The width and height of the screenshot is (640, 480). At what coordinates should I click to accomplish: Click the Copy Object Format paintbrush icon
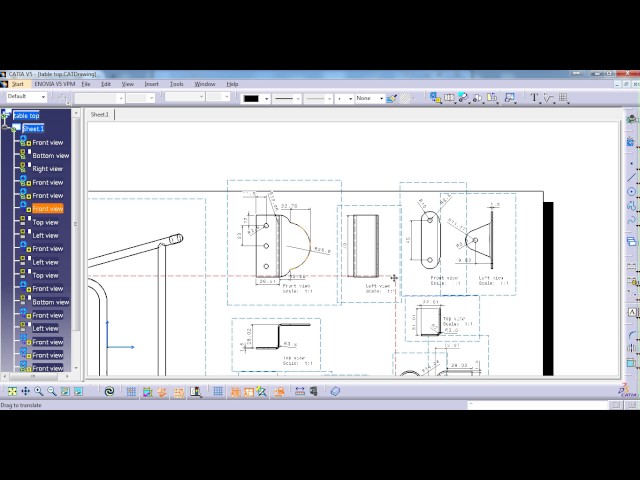click(391, 98)
